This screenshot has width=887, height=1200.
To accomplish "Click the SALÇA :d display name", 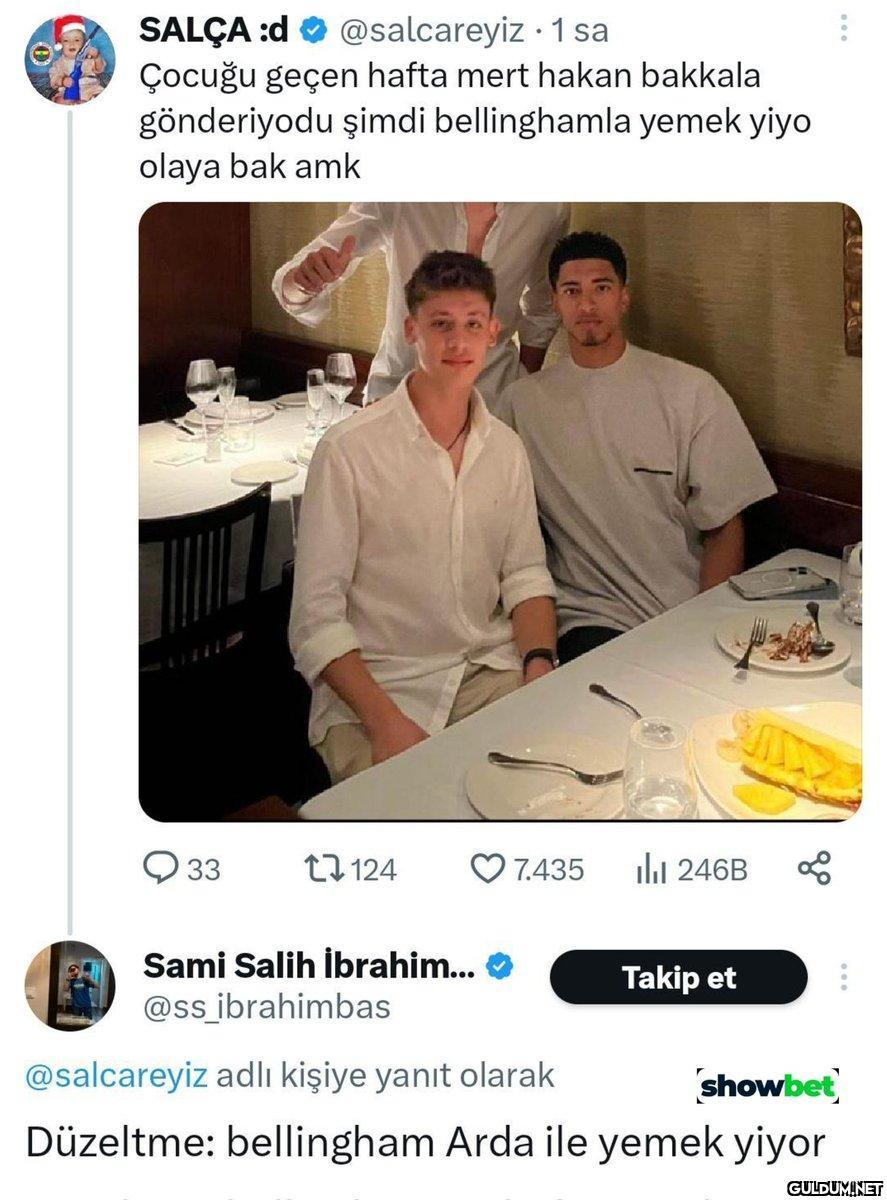I will tap(214, 31).
